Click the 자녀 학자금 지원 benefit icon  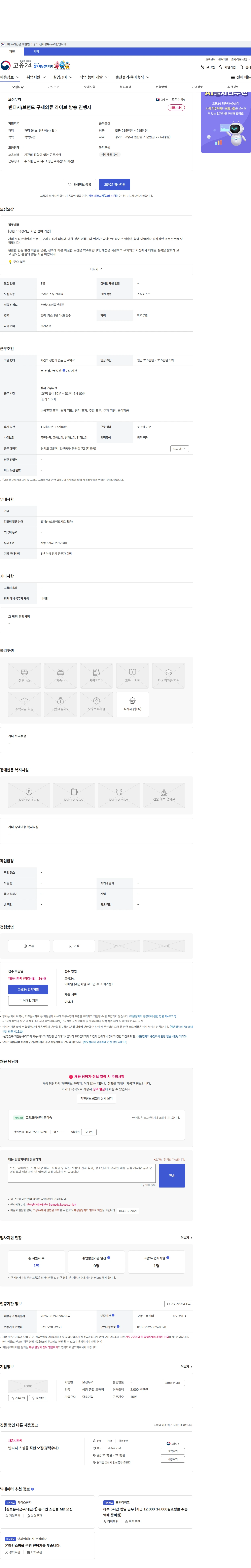(x=168, y=676)
